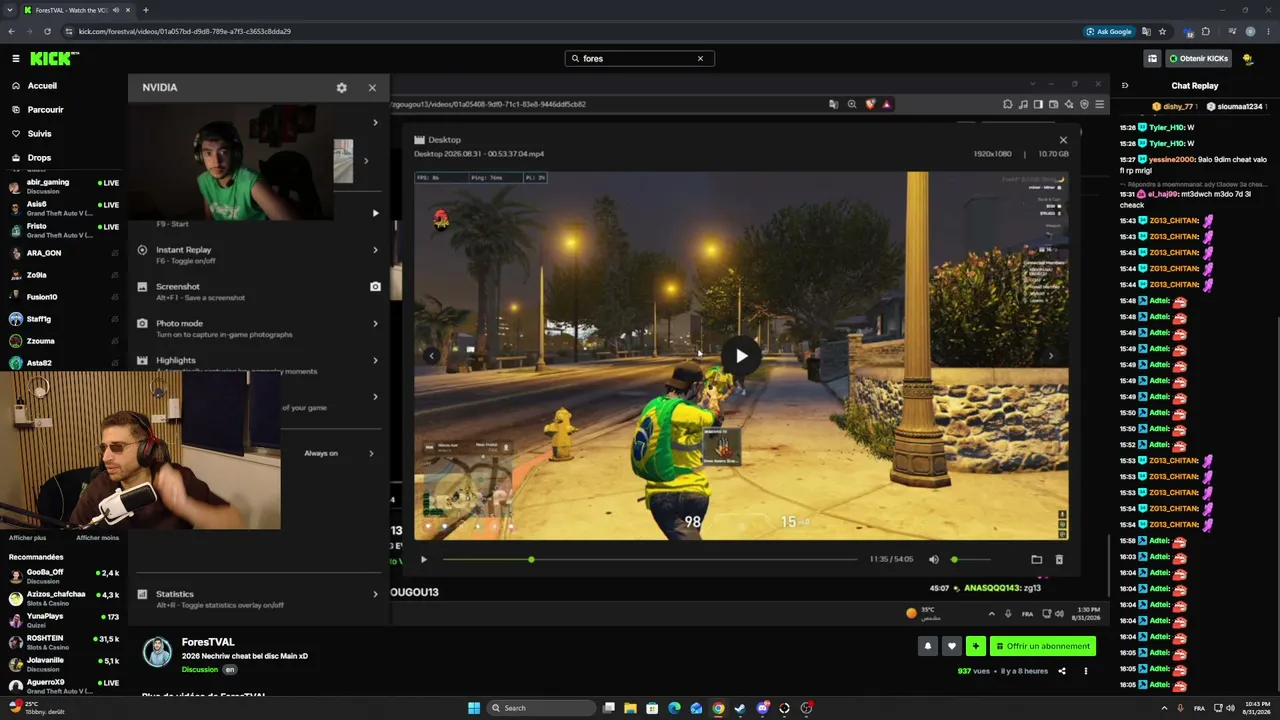Image resolution: width=1280 pixels, height=720 pixels.
Task: Open the Windows taskbar Search box
Action: click(542, 708)
